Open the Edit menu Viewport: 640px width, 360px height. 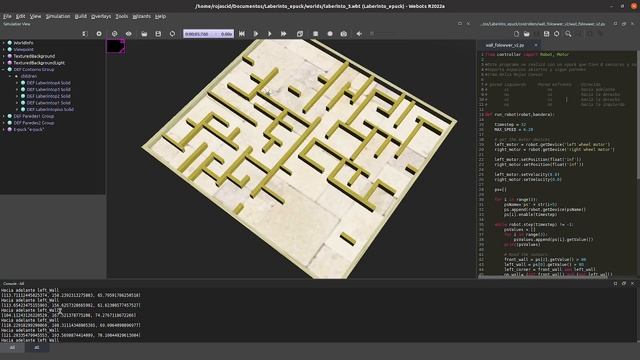tap(20, 16)
